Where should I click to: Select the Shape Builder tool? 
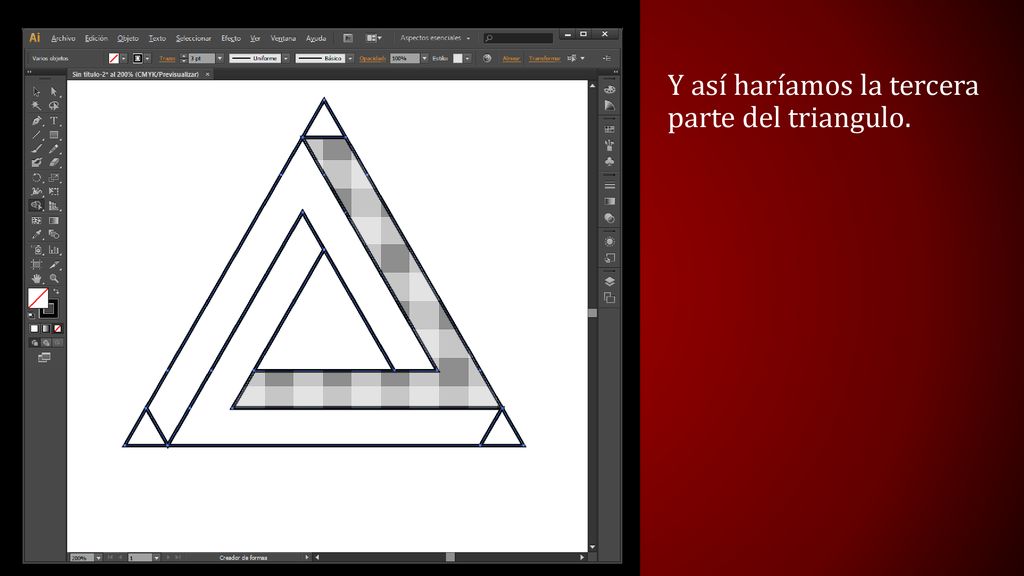tap(37, 206)
